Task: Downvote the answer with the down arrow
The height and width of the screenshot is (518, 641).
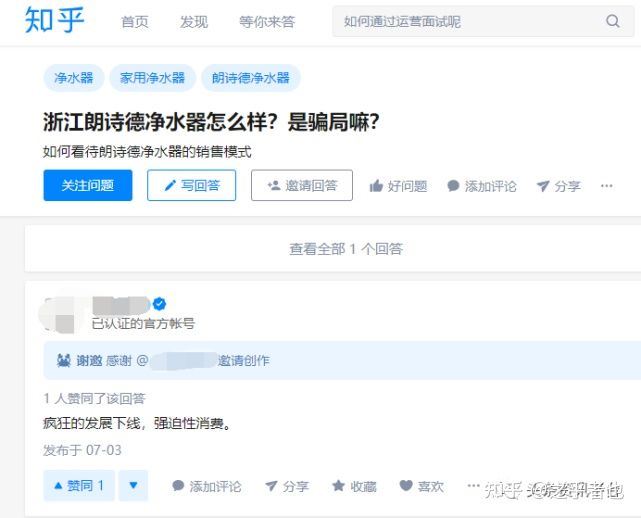Action: pos(133,486)
